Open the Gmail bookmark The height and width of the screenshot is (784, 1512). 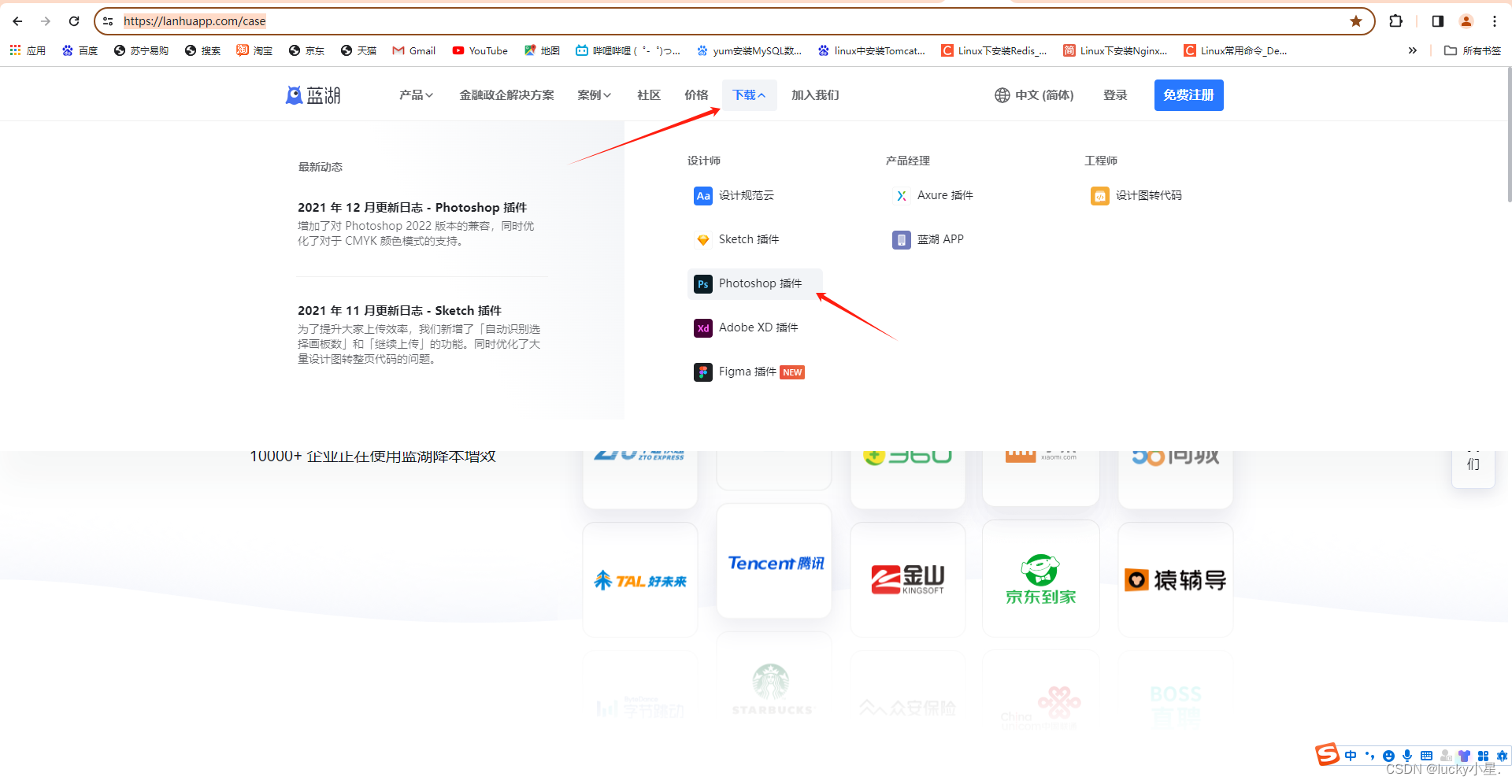[413, 50]
